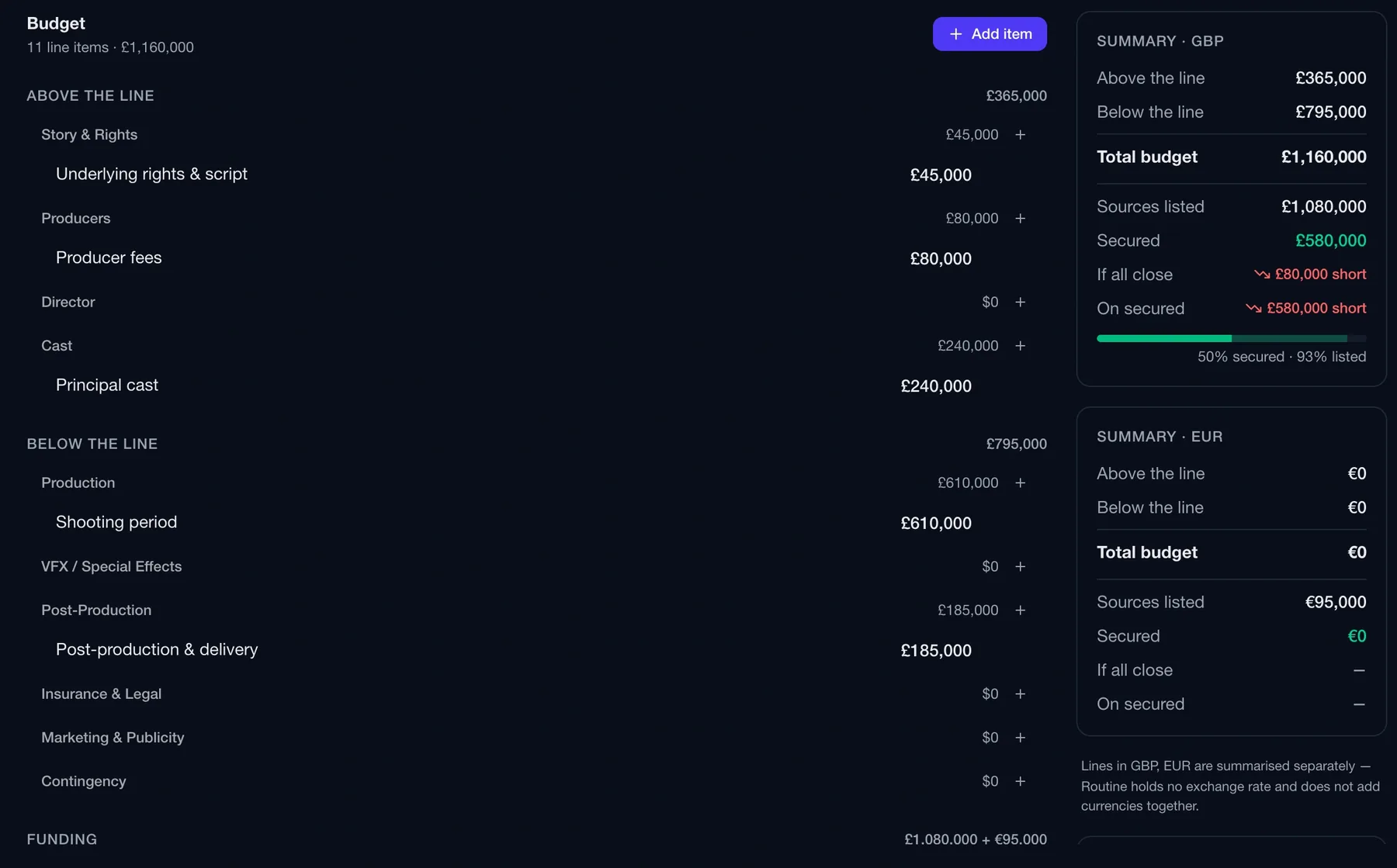Open the Producer fees line item
Screen dimensions: 1397x868
(x=109, y=258)
